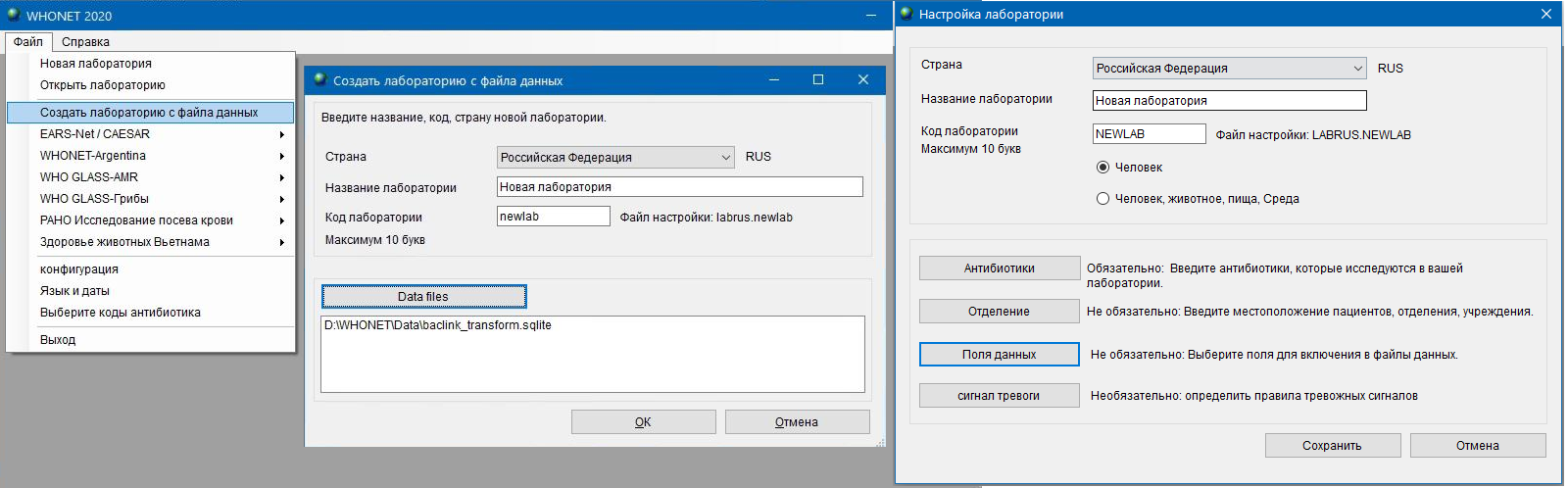Choose Открыть лабораторию menu entry

[150, 85]
